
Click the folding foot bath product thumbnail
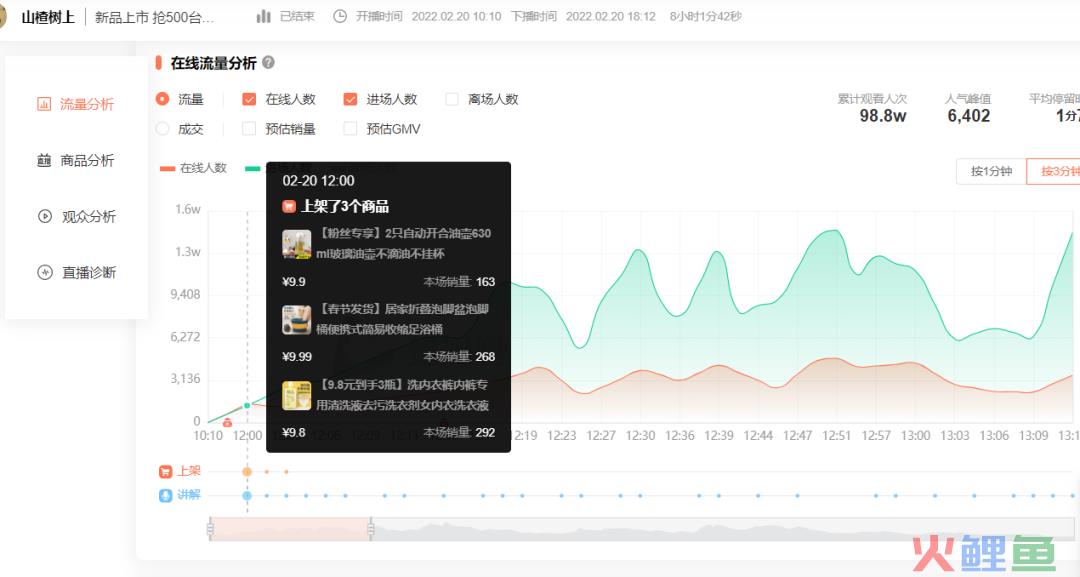tap(297, 320)
